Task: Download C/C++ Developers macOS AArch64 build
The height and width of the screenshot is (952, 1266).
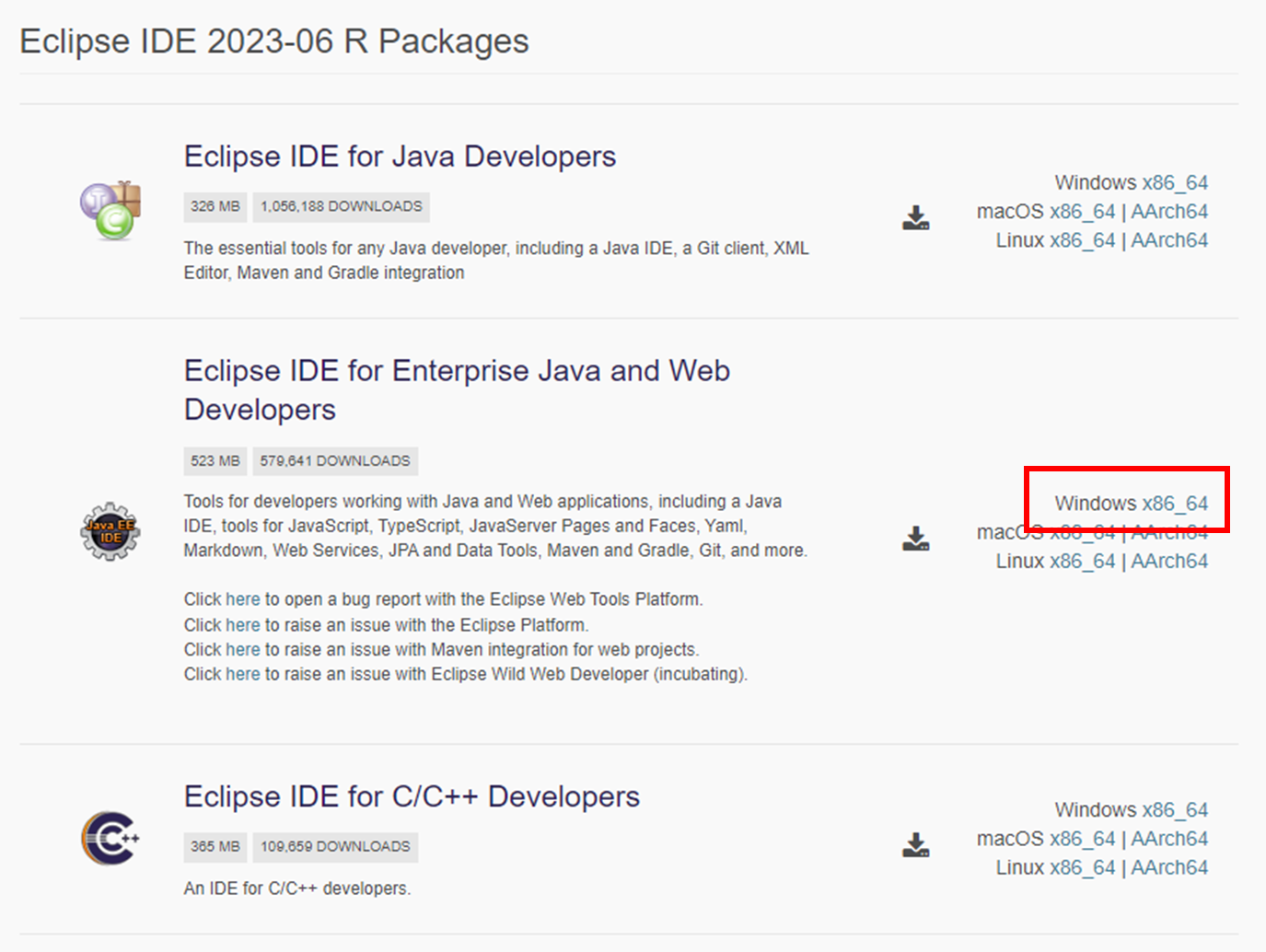Action: [x=1169, y=839]
